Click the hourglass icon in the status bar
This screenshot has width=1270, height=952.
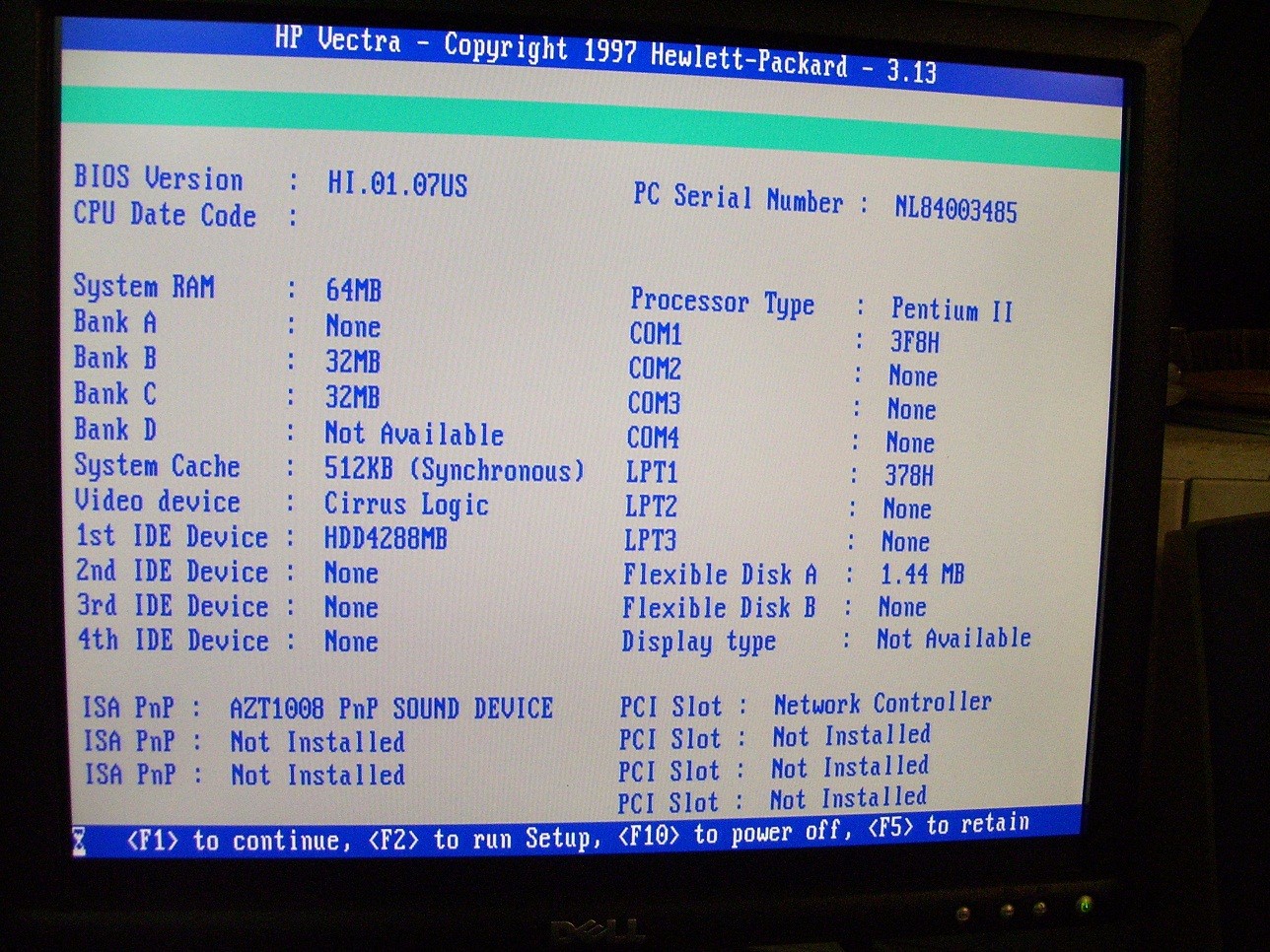[79, 841]
